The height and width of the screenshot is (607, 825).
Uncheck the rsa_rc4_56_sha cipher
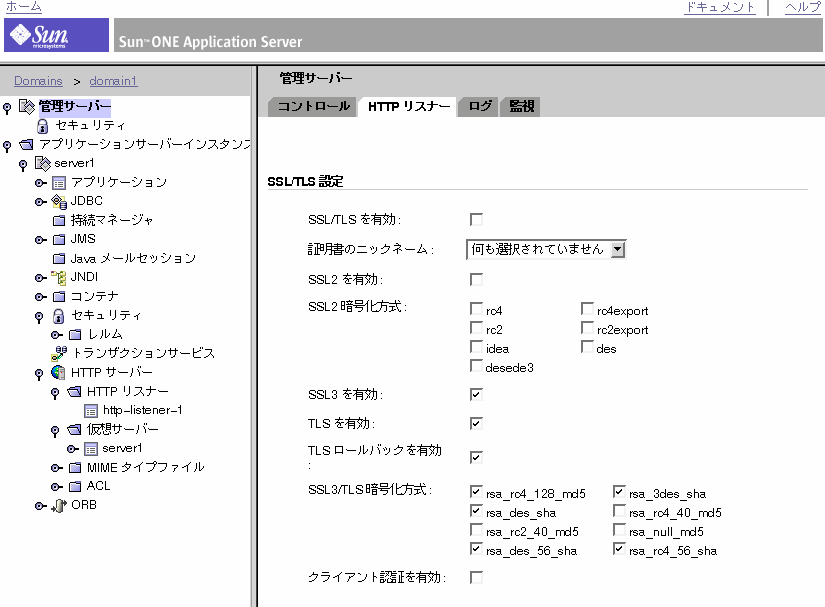(x=619, y=549)
